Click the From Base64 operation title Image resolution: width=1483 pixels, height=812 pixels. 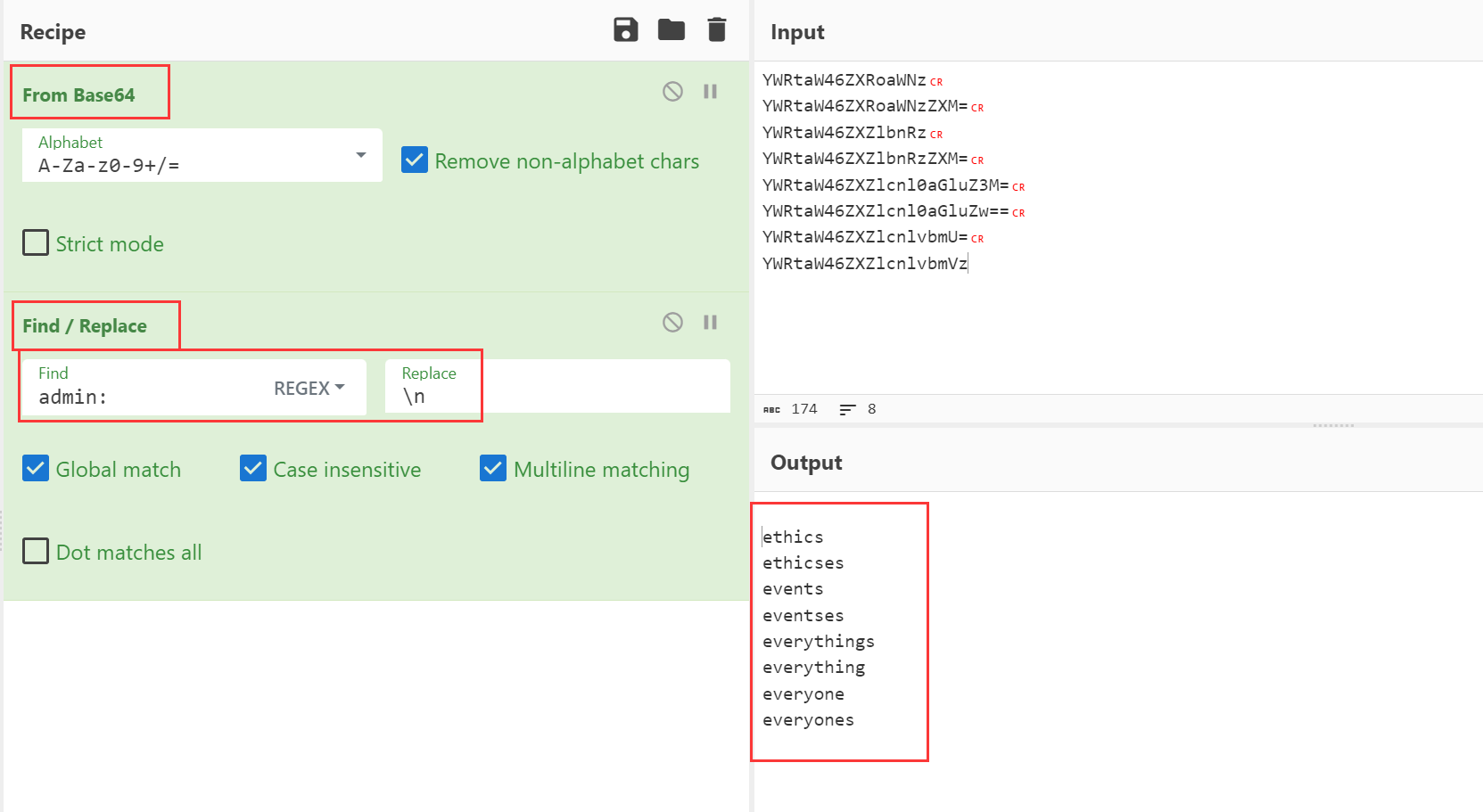pyautogui.click(x=78, y=94)
